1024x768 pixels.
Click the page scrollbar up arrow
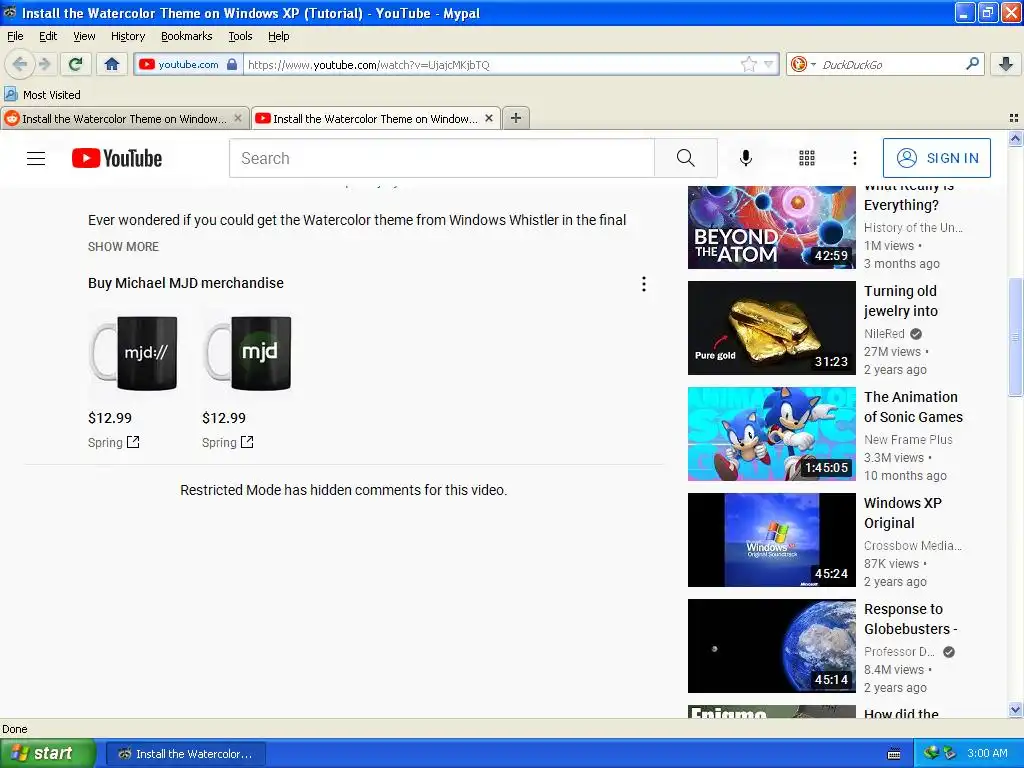tap(1015, 138)
